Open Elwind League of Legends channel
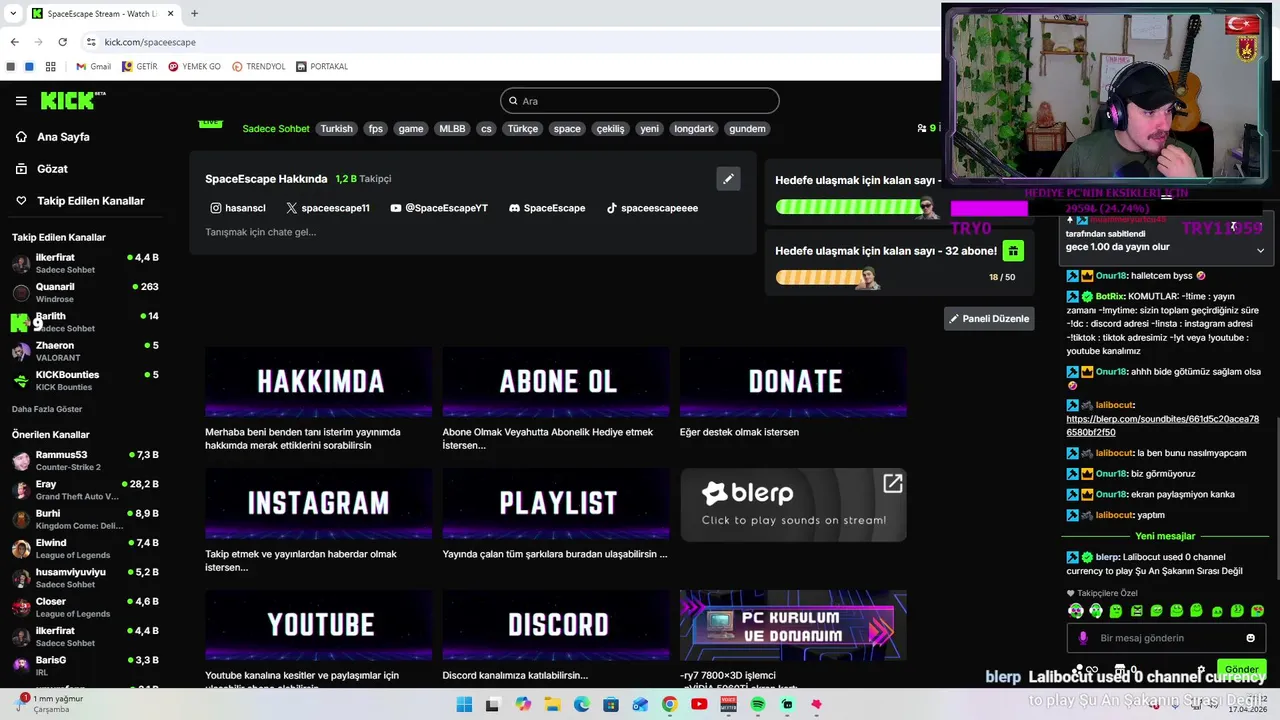 coord(85,548)
